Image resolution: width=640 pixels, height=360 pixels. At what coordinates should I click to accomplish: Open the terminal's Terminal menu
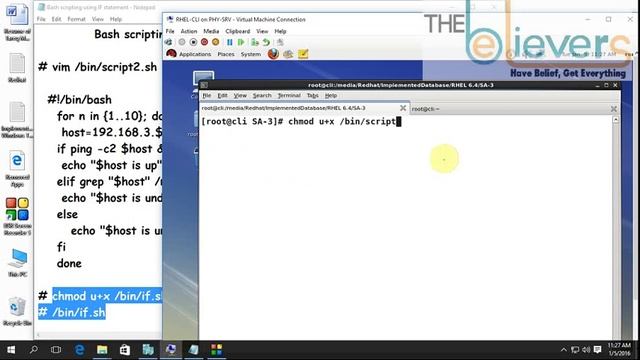coord(289,96)
